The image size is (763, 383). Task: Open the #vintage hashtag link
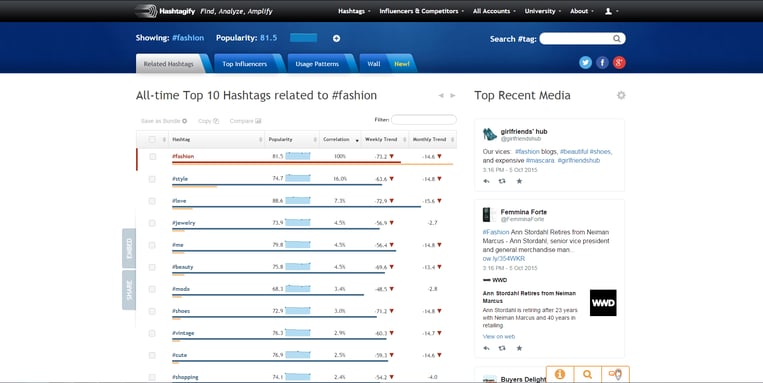pyautogui.click(x=183, y=333)
